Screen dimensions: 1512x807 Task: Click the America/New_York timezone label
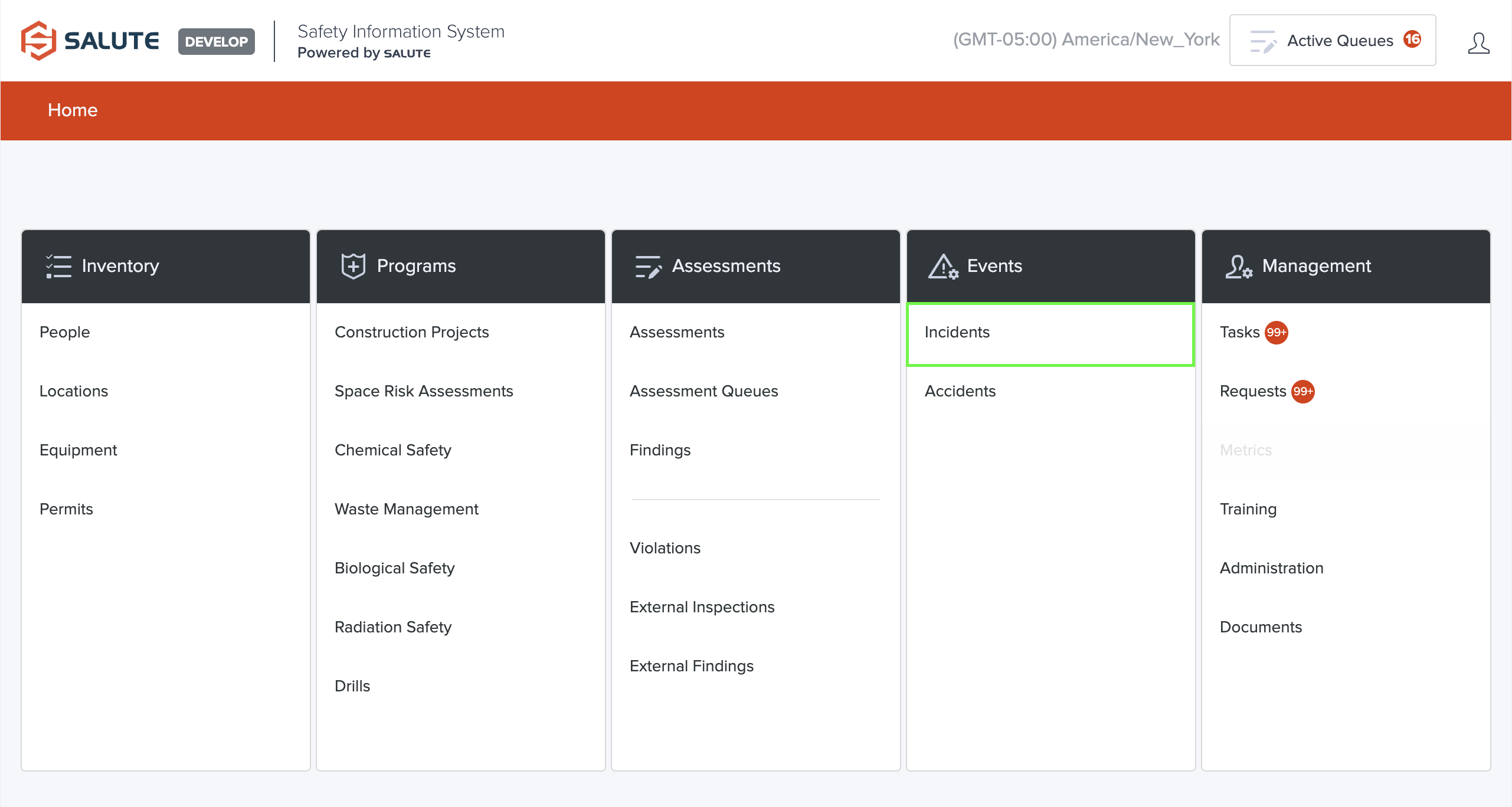1086,39
